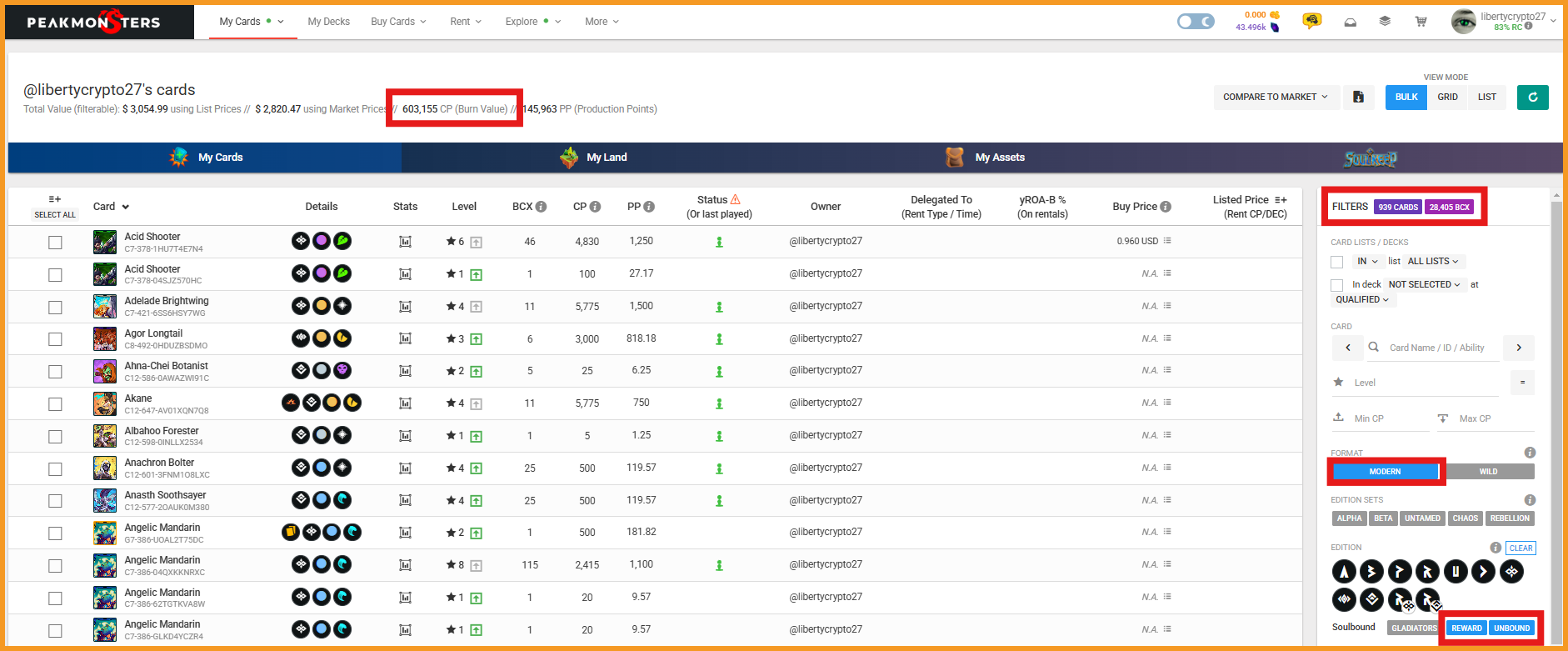Go to the My Land tab
The width and height of the screenshot is (1568, 651).
pyautogui.click(x=594, y=158)
